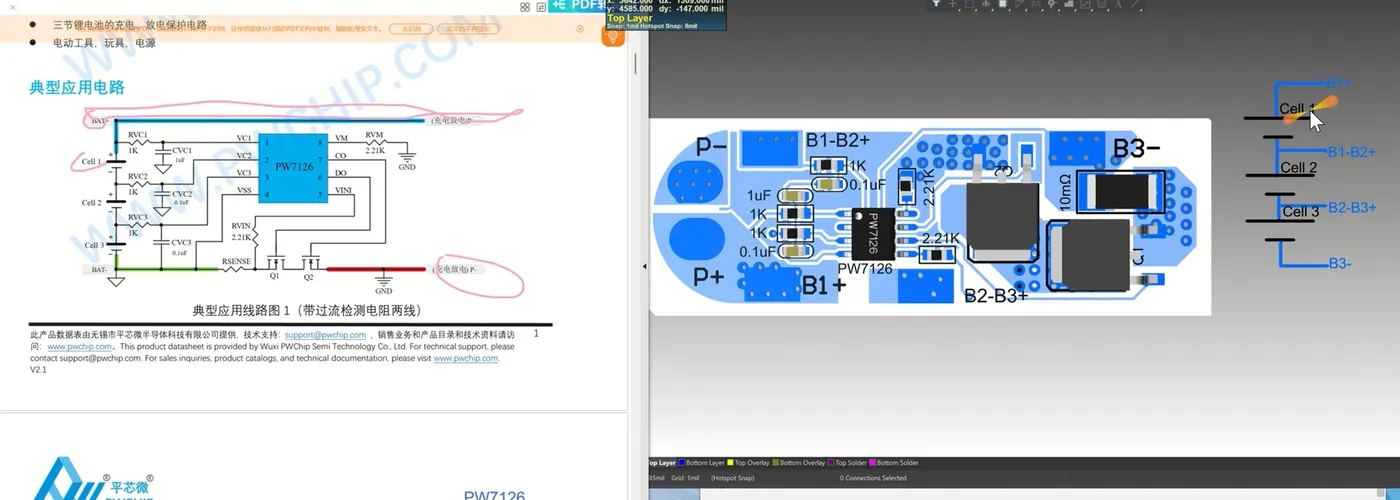Click the 典型应用电路 heading

point(77,88)
